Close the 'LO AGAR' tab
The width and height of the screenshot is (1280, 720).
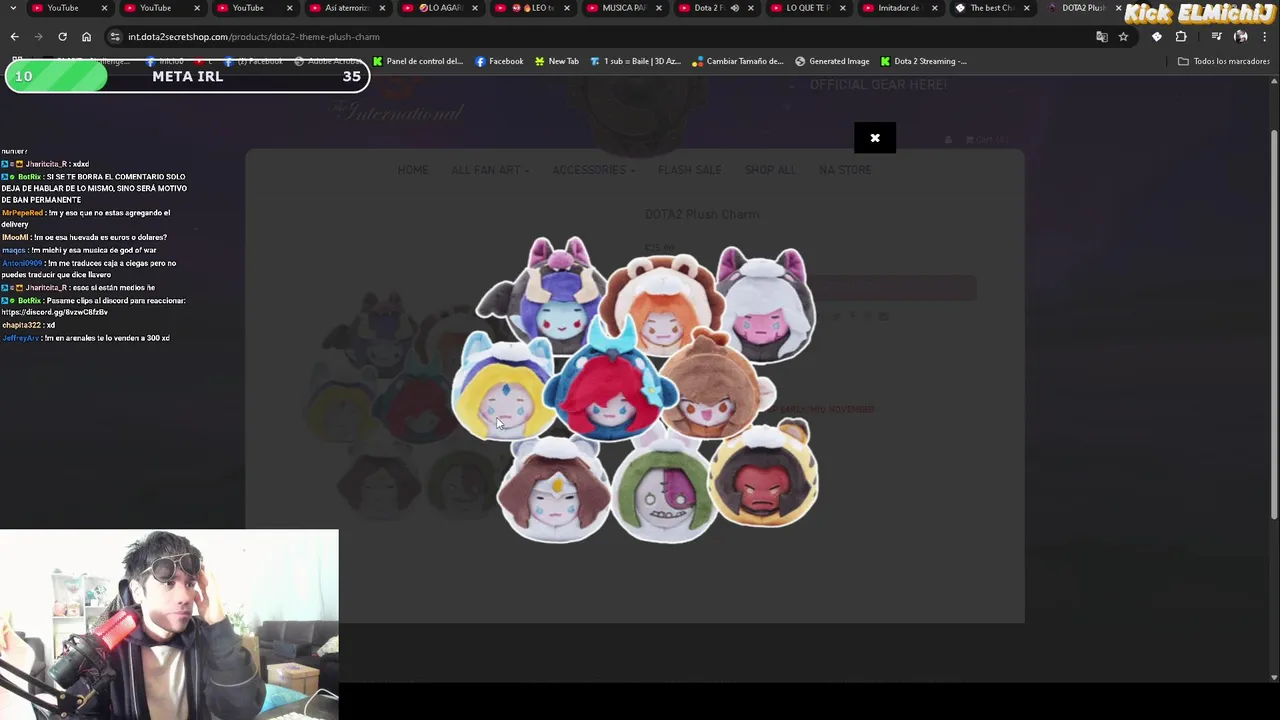[474, 8]
